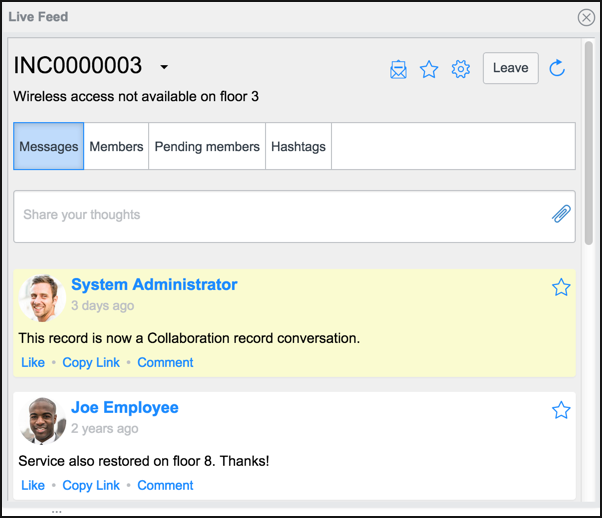Click the "3 days ago" timestamp
The image size is (602, 518).
pyautogui.click(x=103, y=306)
